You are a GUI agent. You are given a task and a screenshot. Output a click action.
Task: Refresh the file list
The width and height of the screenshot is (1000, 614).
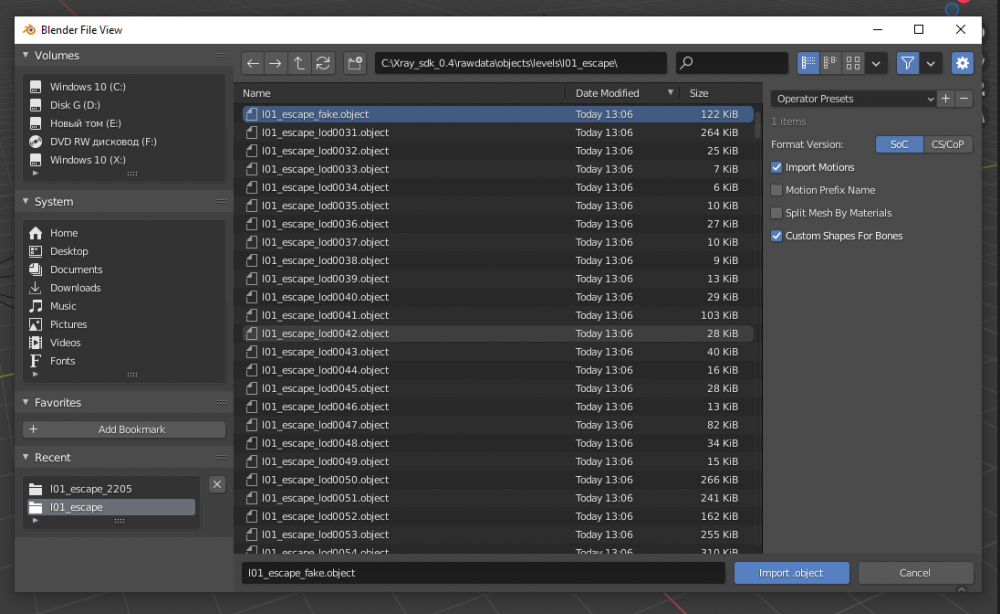322,63
